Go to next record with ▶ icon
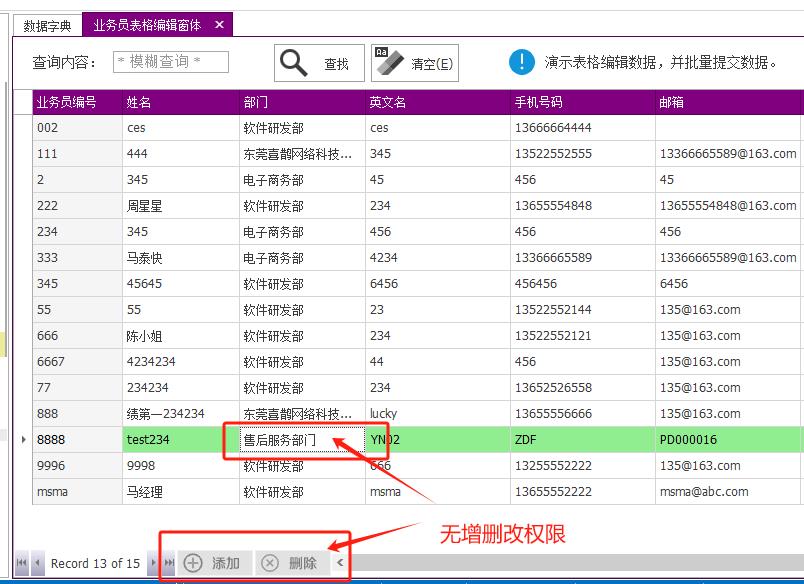Viewport: 804px width, 584px height. (152, 563)
